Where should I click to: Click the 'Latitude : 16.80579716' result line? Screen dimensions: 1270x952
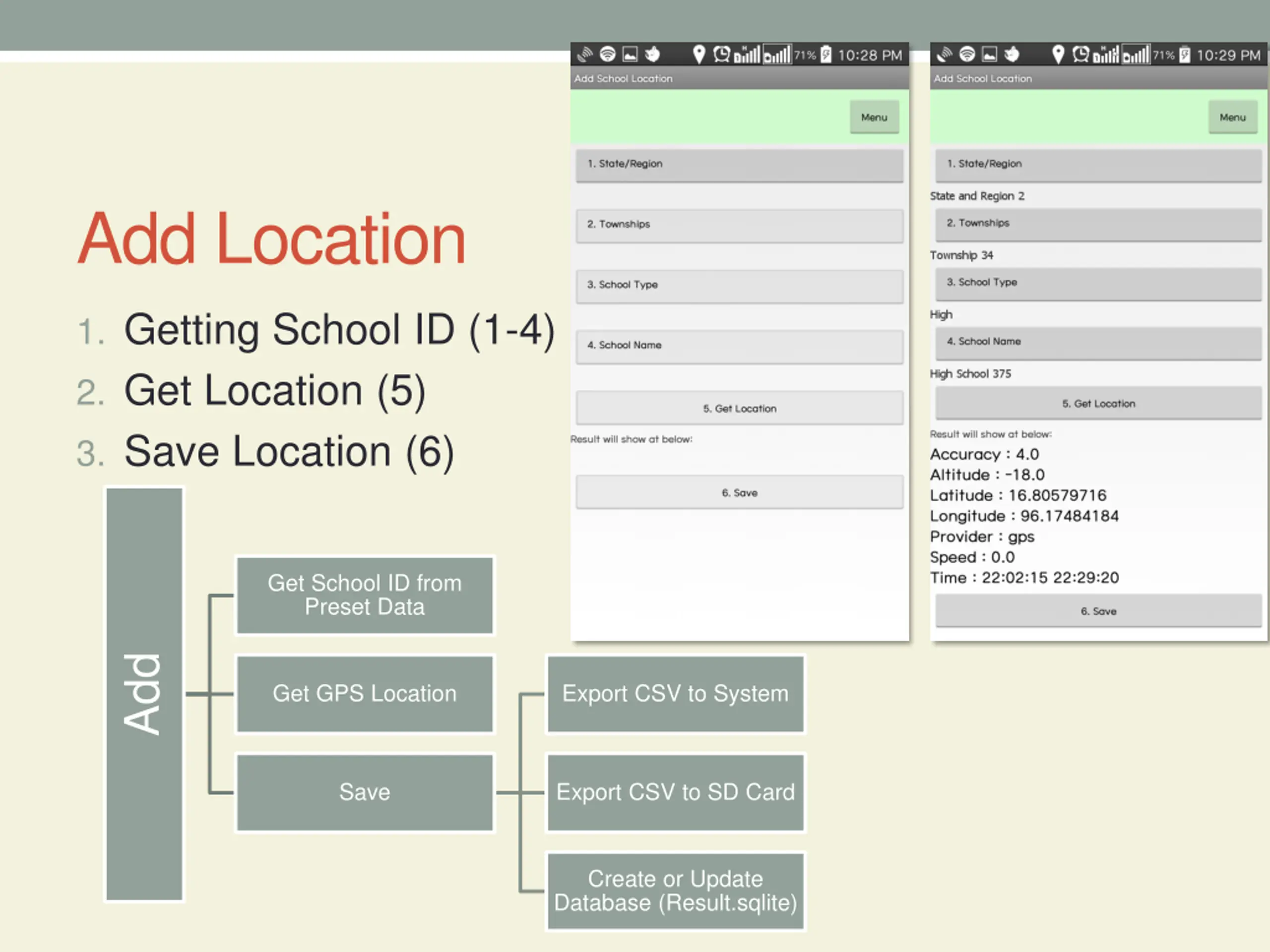pos(1018,495)
